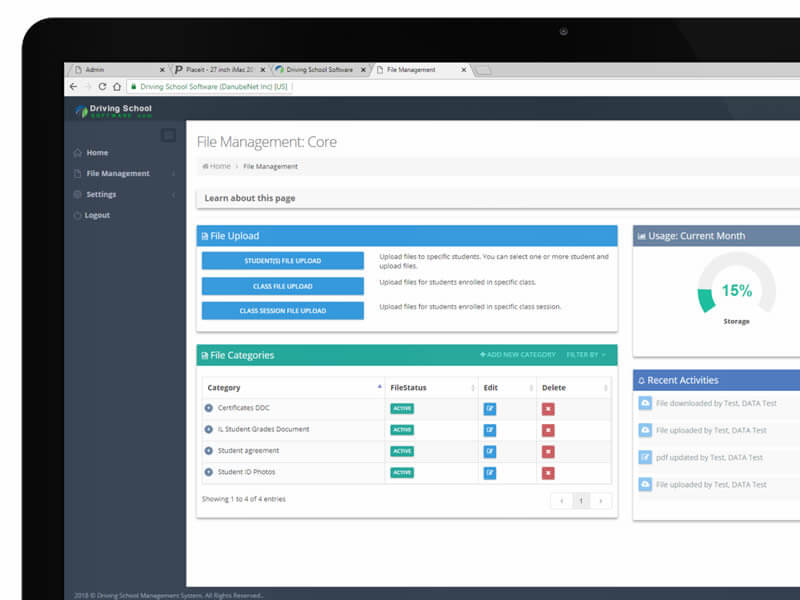Click the edit icon for Certificates DDC

click(x=490, y=408)
